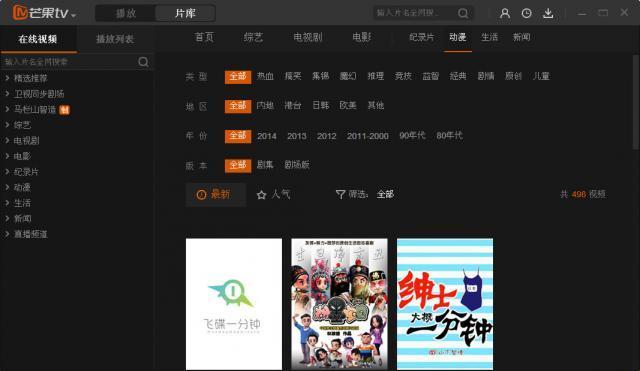Open the 综艺 top navigation tab
The height and width of the screenshot is (371, 640).
click(253, 38)
